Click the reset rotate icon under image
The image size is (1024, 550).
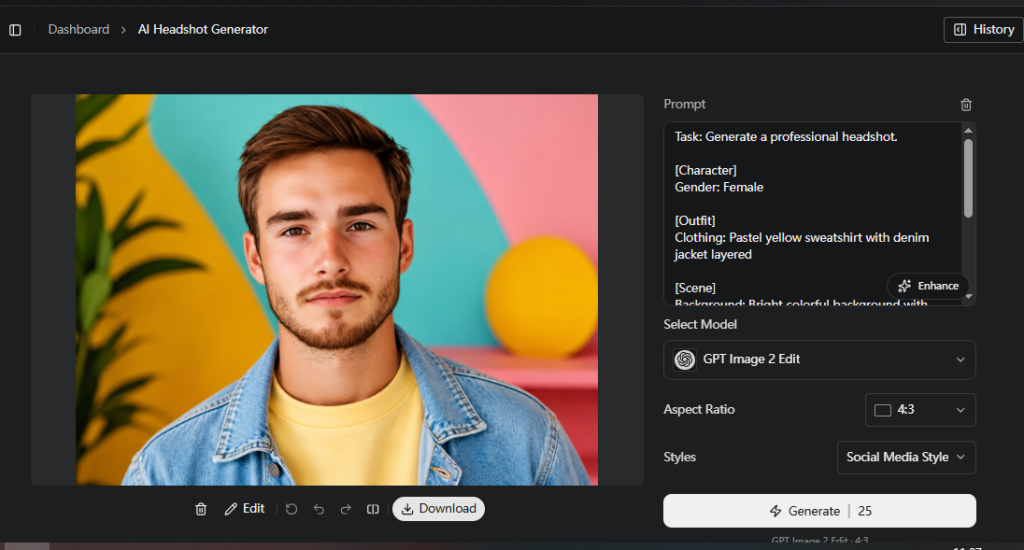coord(291,509)
